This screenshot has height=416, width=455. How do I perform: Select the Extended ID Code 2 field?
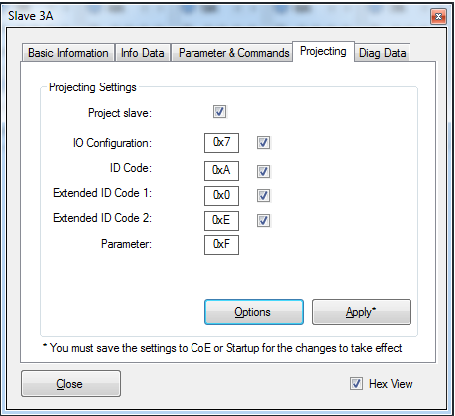point(221,220)
